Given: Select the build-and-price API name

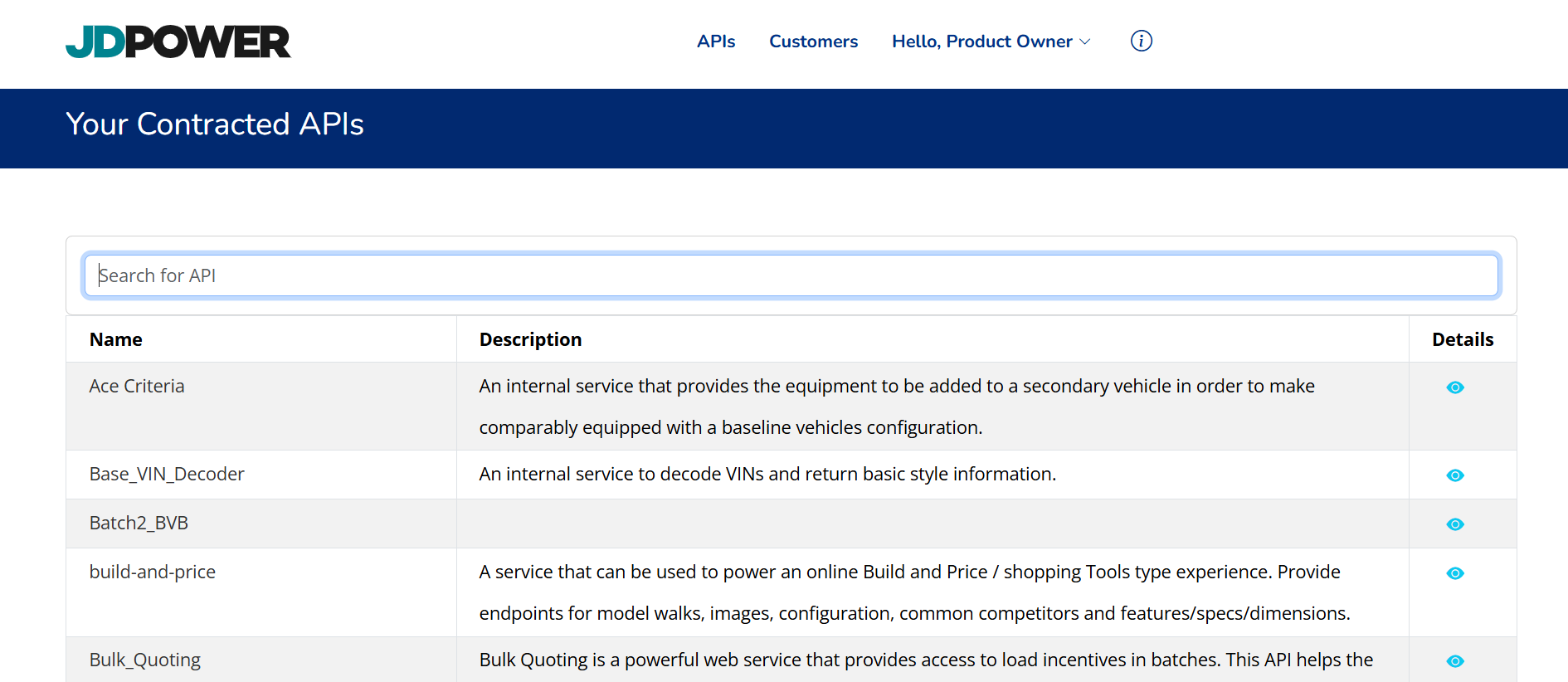Looking at the screenshot, I should (153, 572).
